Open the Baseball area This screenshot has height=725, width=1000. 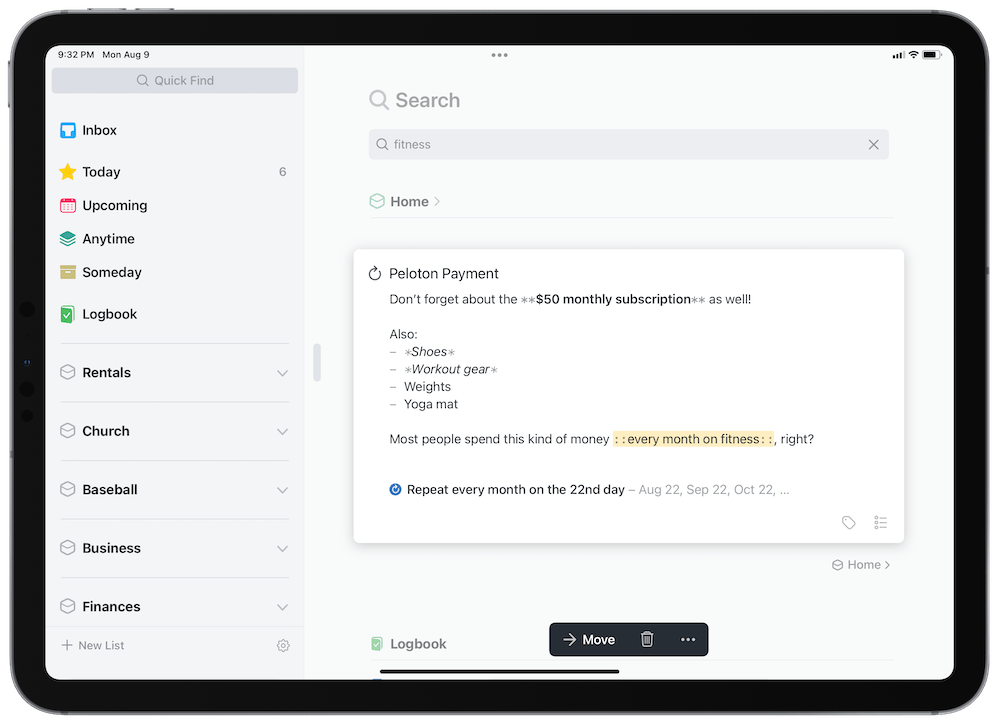[x=110, y=490]
